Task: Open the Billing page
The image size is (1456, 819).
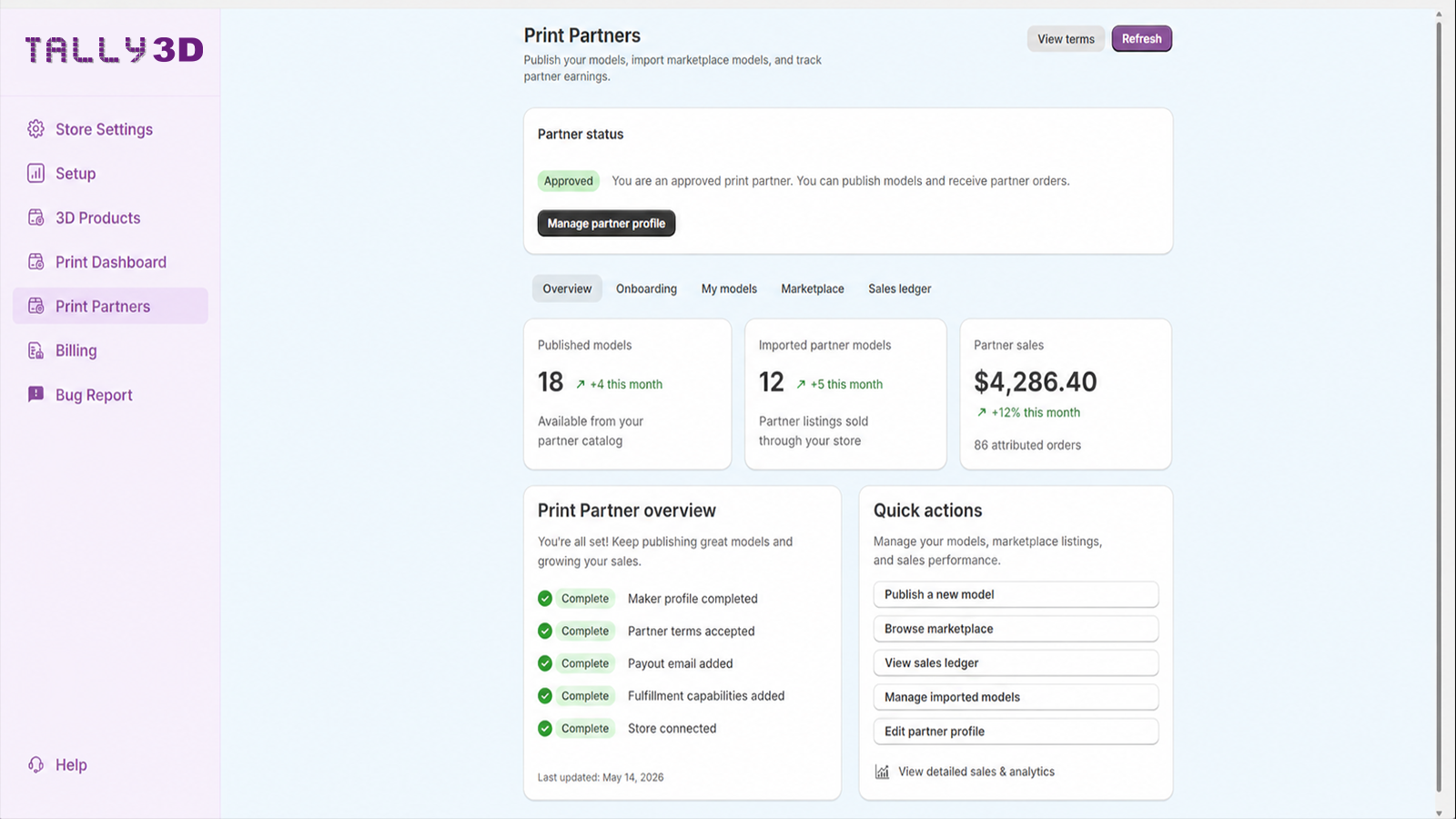Action: click(110, 350)
